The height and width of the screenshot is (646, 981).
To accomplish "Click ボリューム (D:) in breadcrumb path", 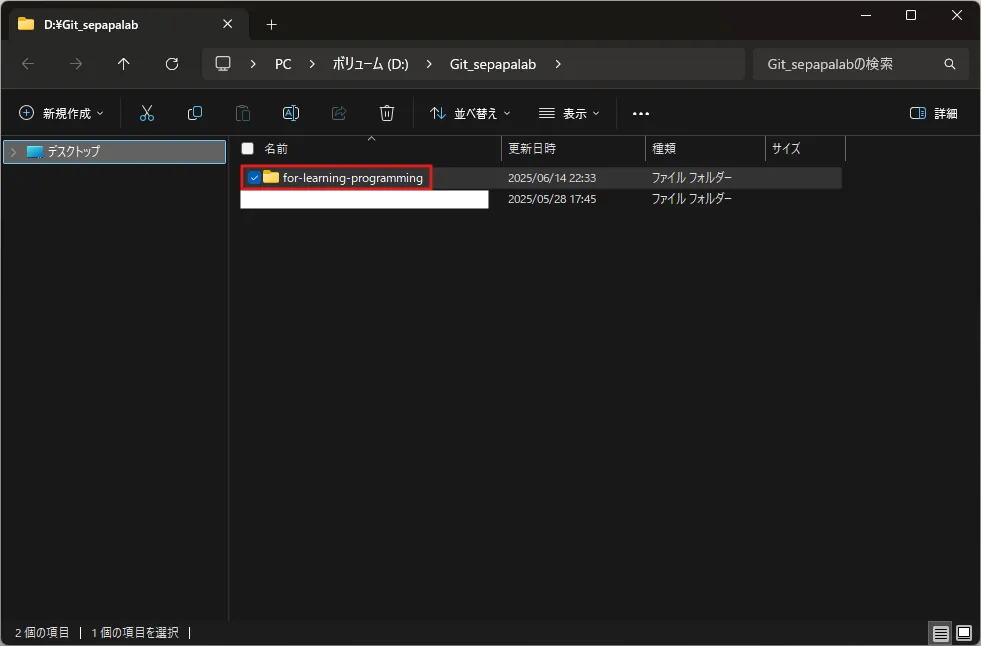I will (x=370, y=64).
